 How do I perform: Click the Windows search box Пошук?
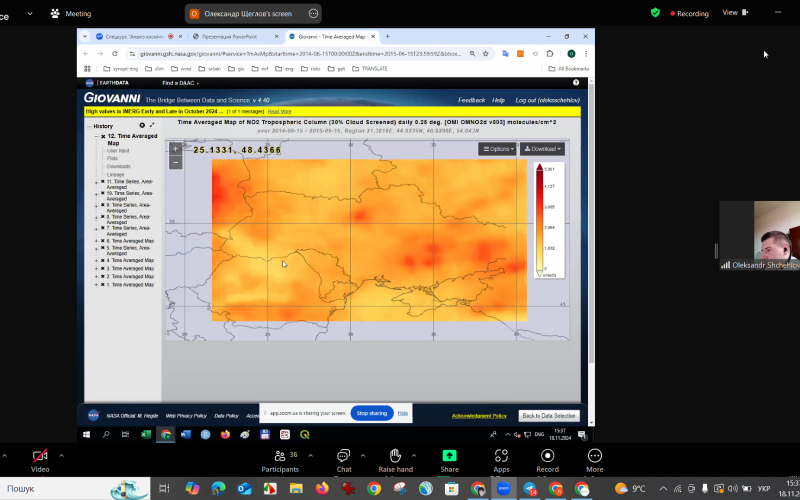click(x=75, y=489)
